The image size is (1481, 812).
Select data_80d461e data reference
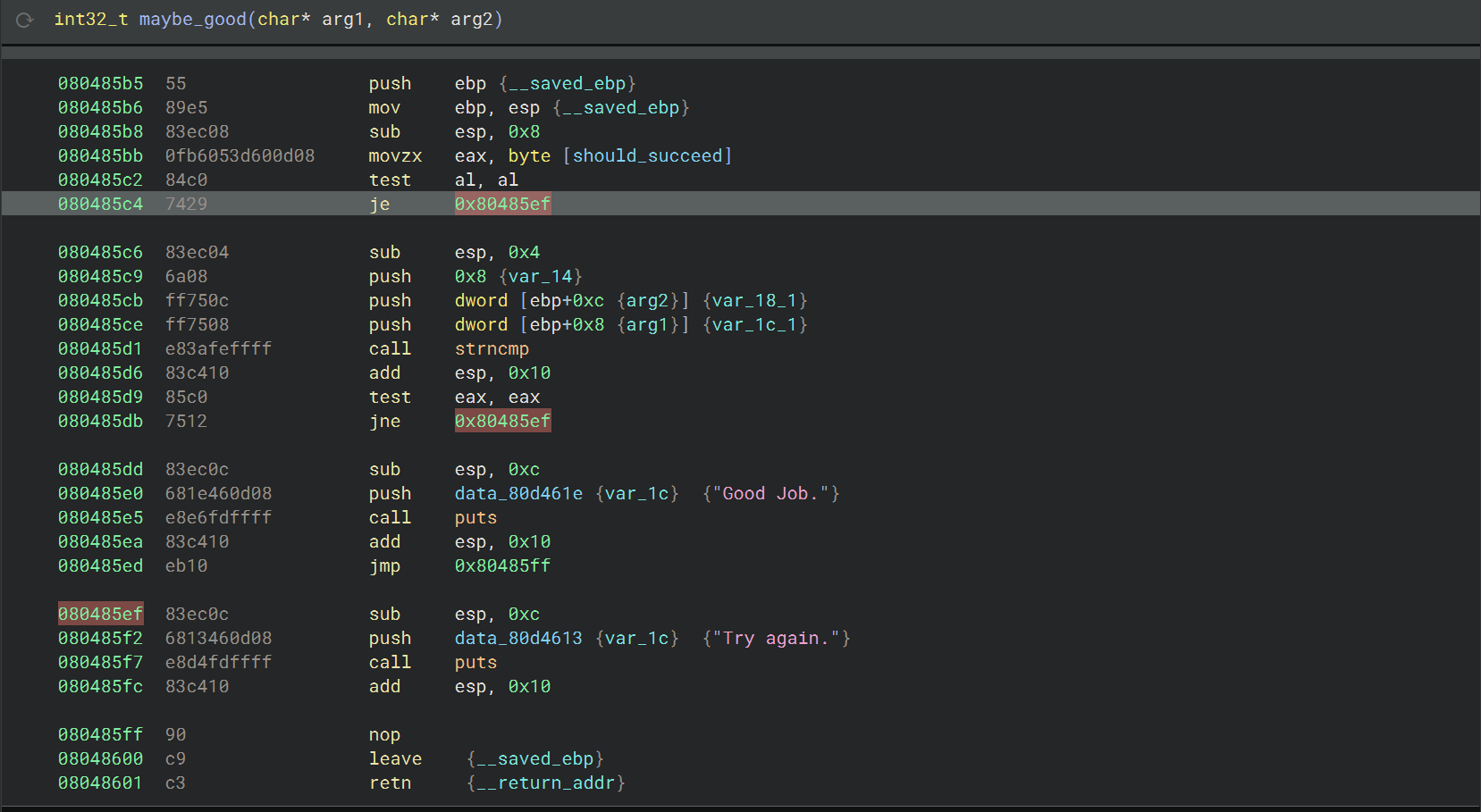tap(518, 493)
